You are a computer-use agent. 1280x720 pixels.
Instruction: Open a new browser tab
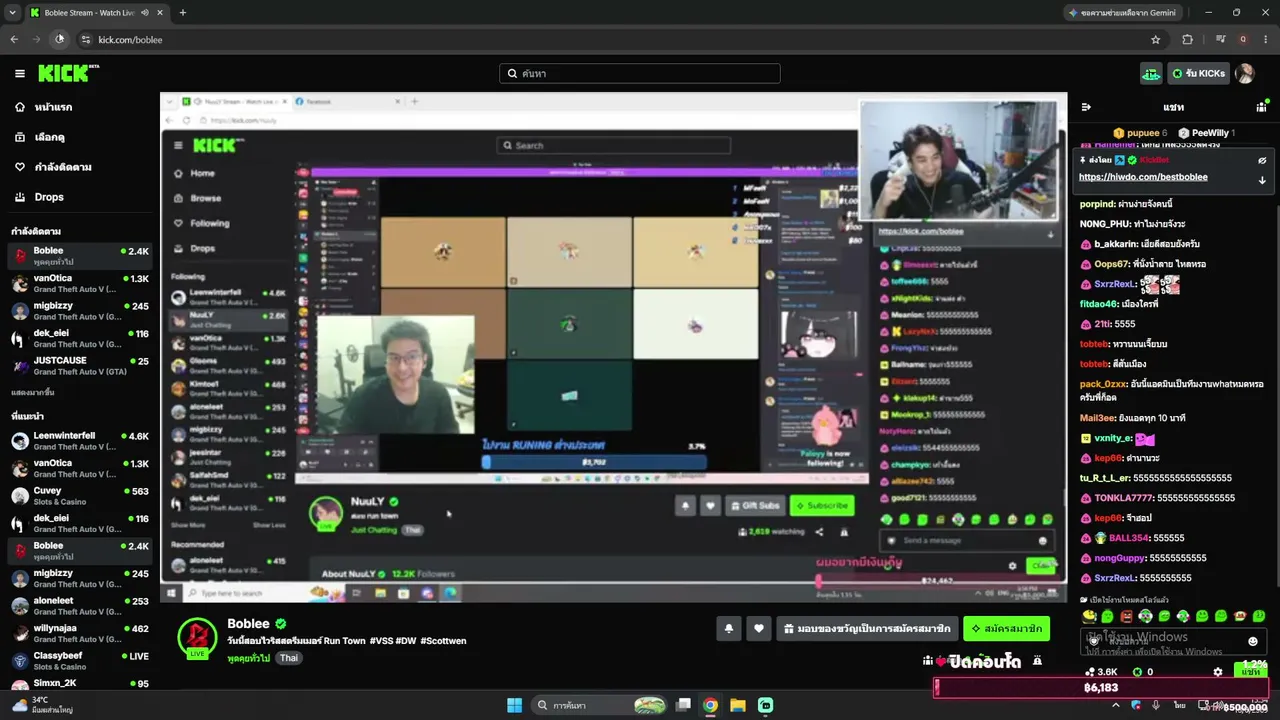point(182,13)
